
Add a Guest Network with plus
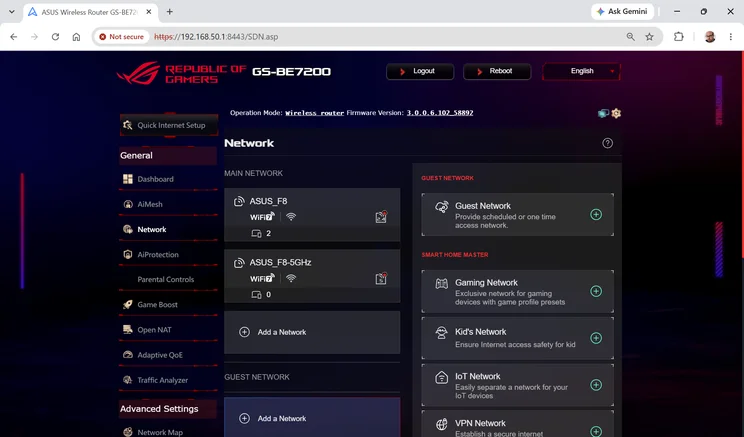pyautogui.click(x=596, y=214)
